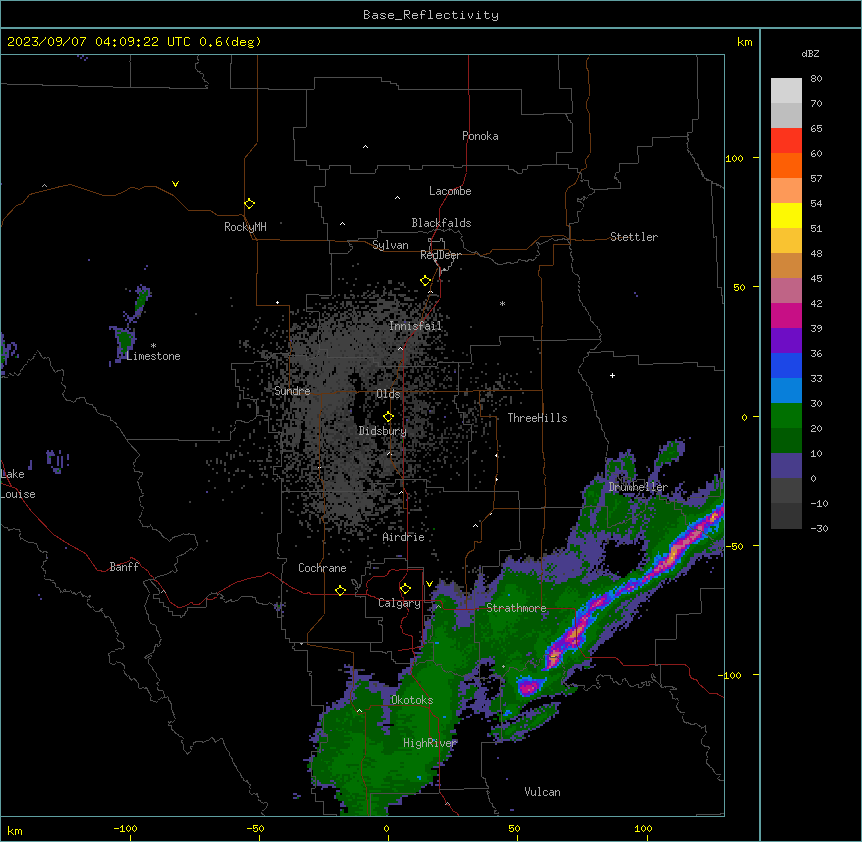Click the green 30 dBZ color swatch
This screenshot has height=842, width=862.
tap(786, 416)
